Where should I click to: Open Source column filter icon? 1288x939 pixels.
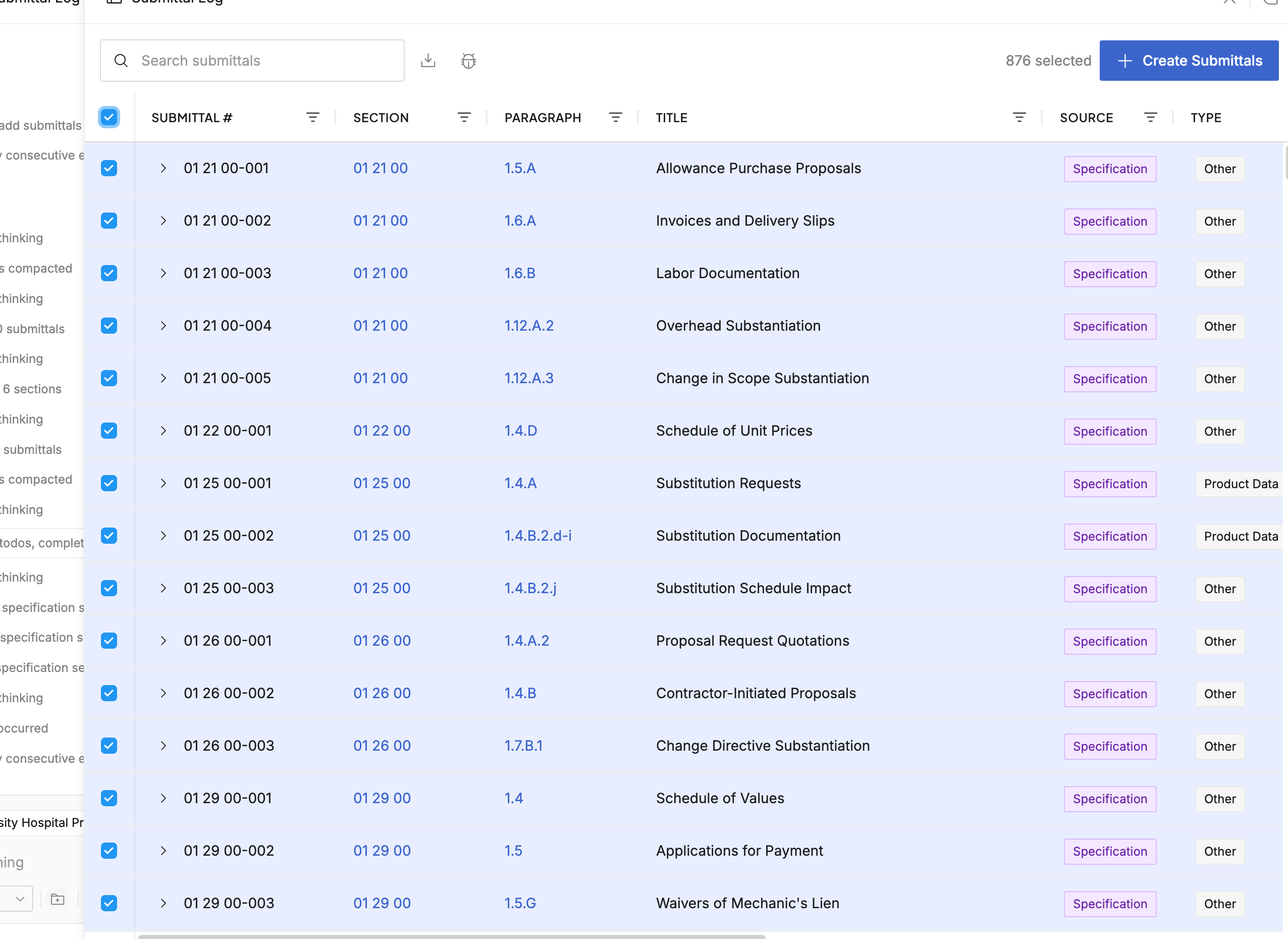(x=1150, y=118)
